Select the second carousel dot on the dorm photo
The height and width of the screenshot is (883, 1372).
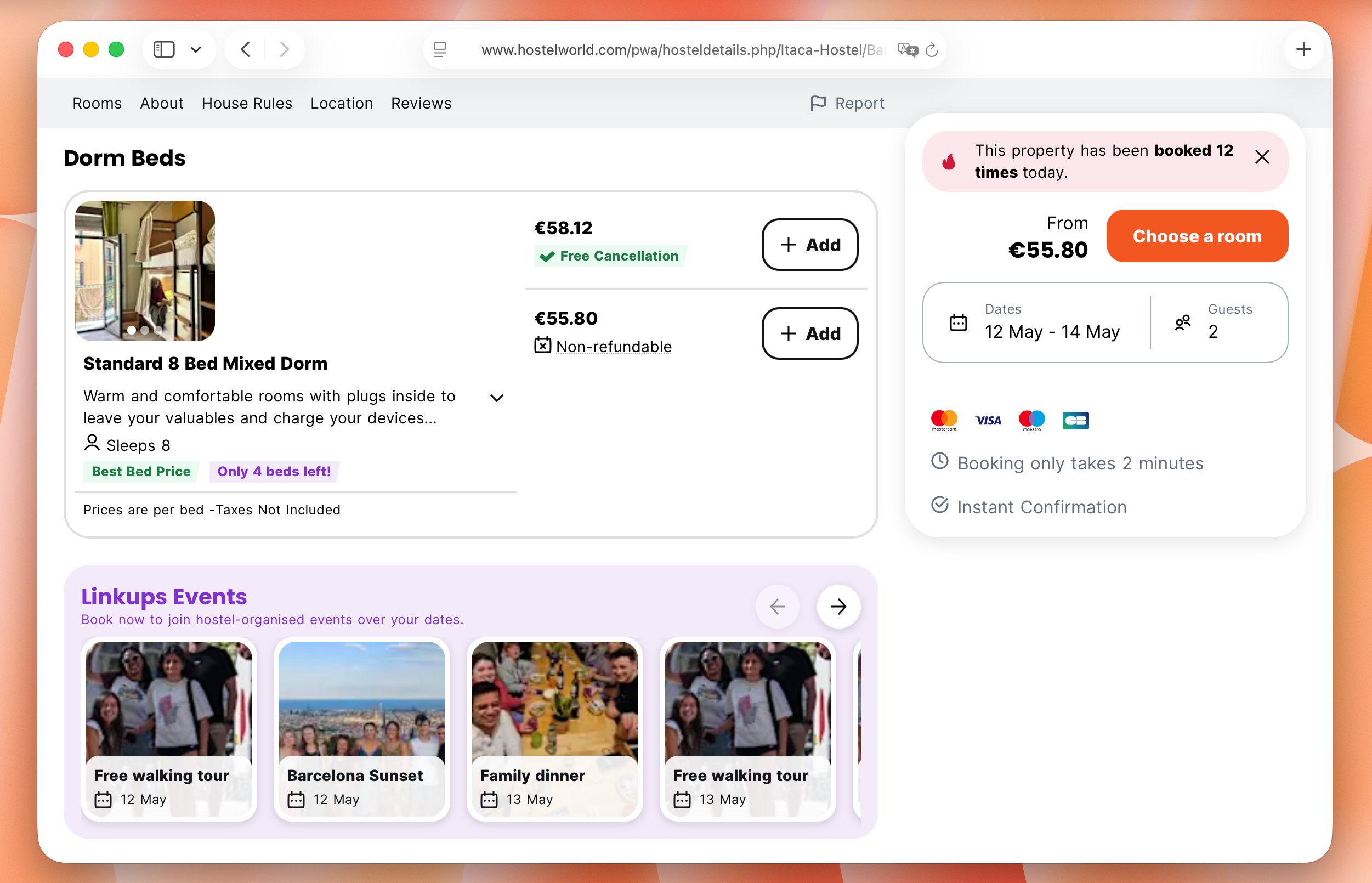[144, 330]
